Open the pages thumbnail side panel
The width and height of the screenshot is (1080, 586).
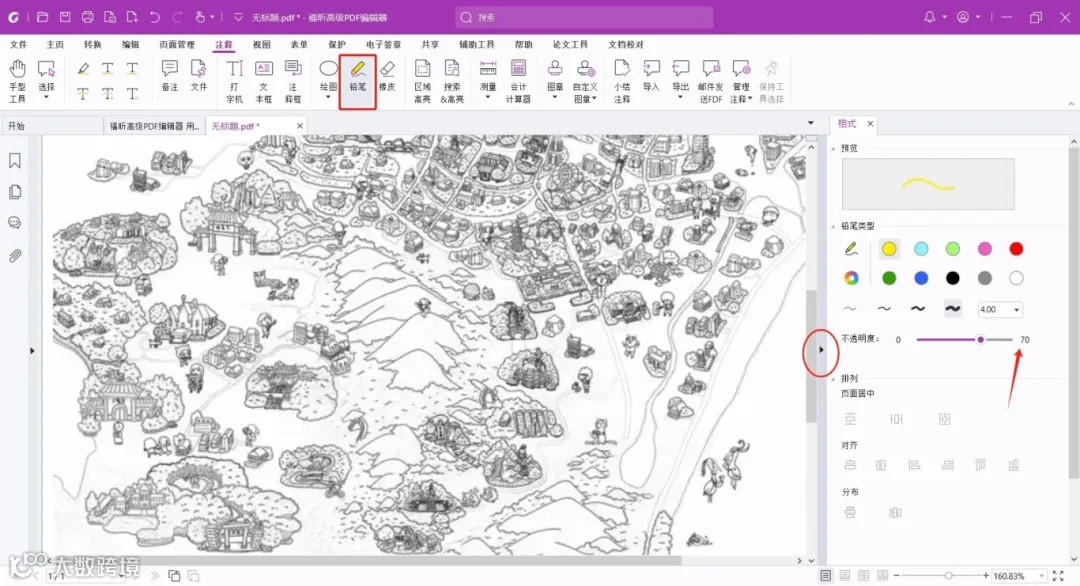14,192
